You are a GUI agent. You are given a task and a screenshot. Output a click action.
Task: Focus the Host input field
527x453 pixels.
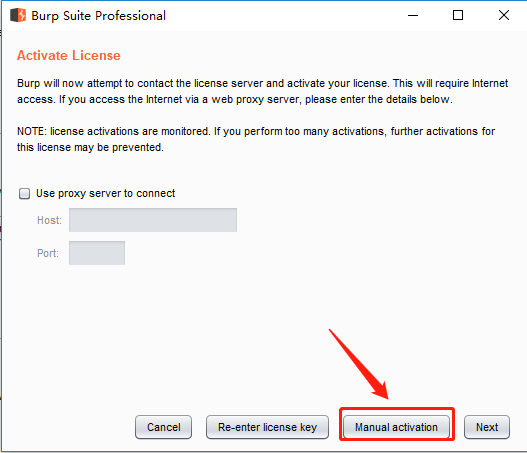pyautogui.click(x=153, y=220)
